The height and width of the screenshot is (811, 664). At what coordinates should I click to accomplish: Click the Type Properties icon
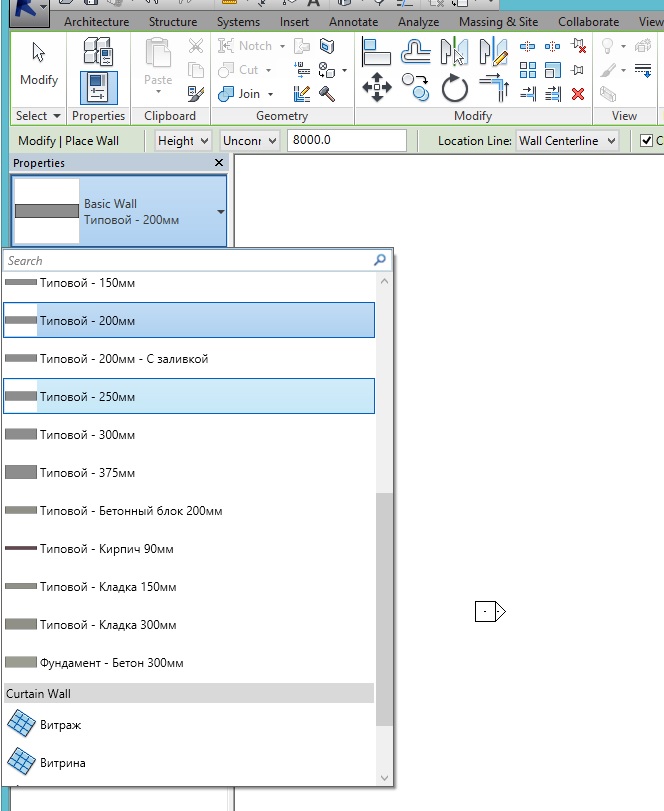98,53
